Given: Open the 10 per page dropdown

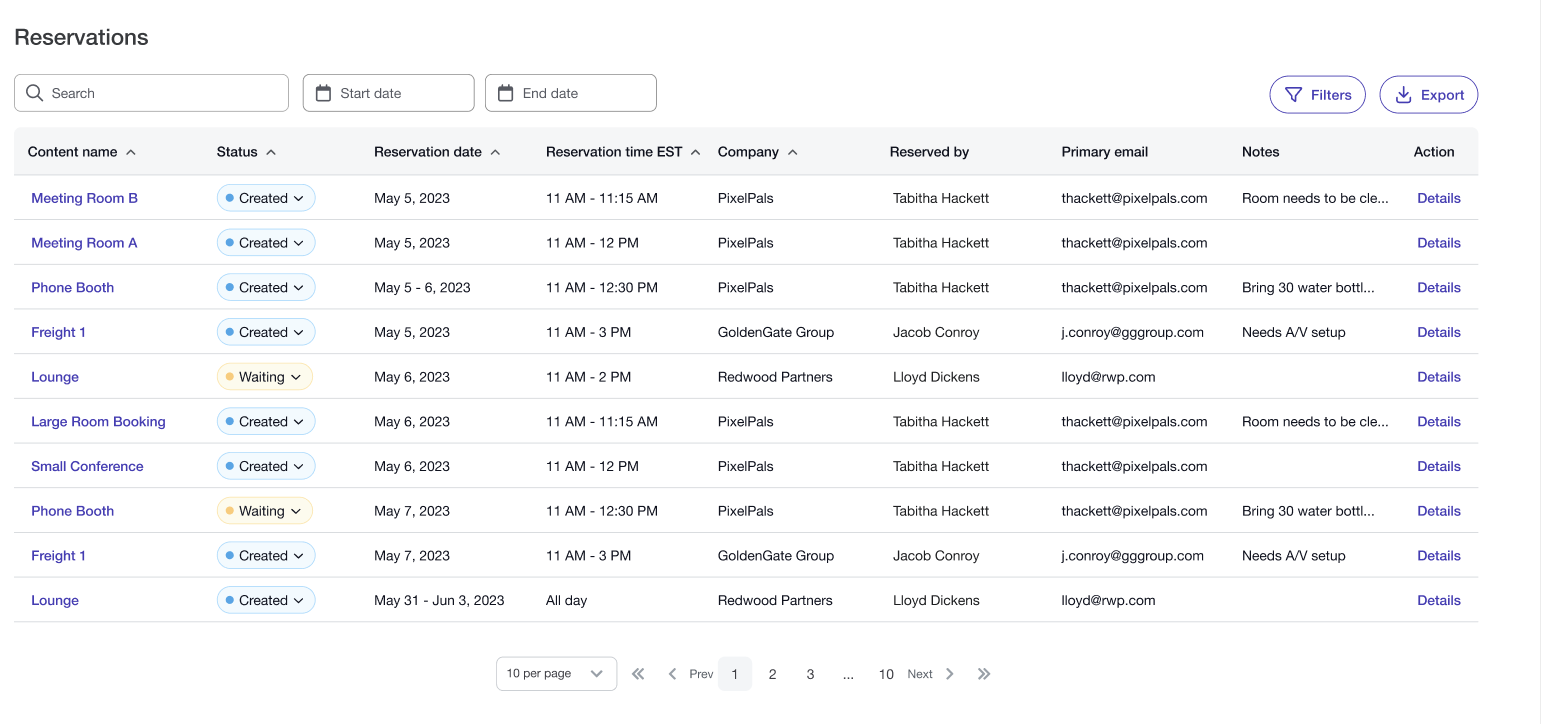Looking at the screenshot, I should 556,674.
